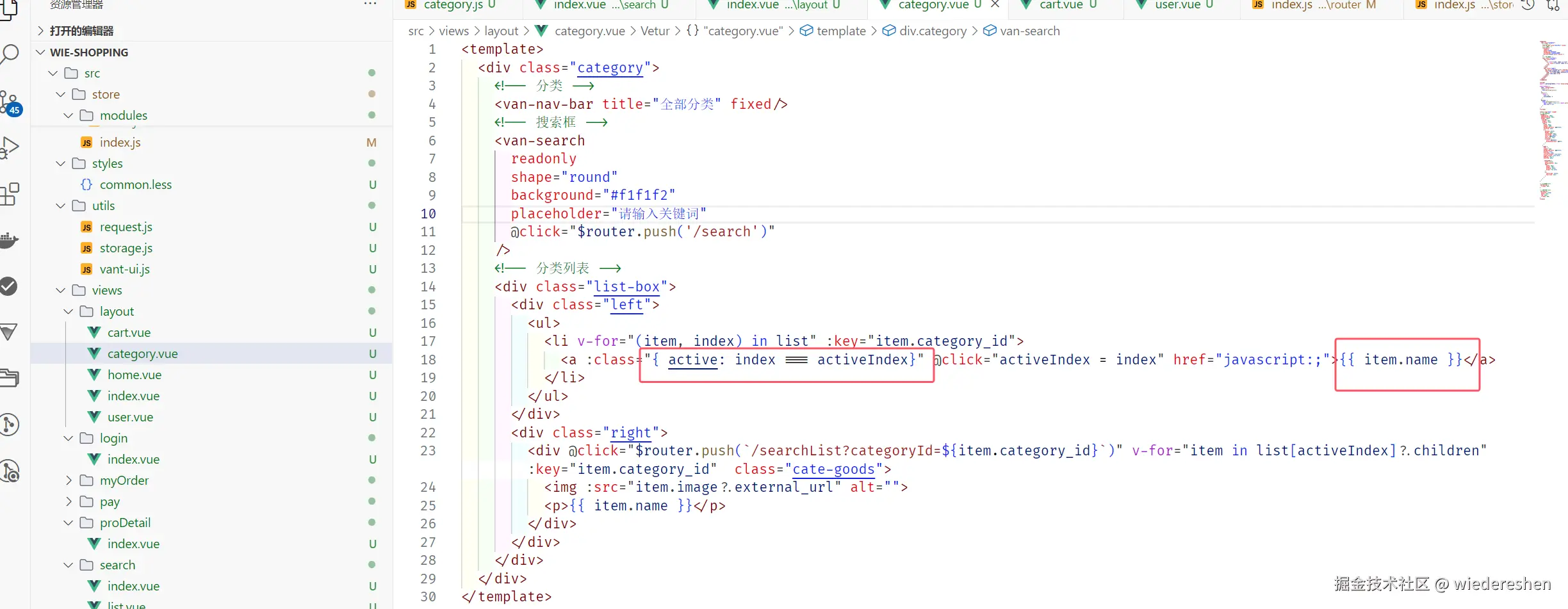
Task: Open explorer panel more actions ellipsis
Action: click(370, 4)
